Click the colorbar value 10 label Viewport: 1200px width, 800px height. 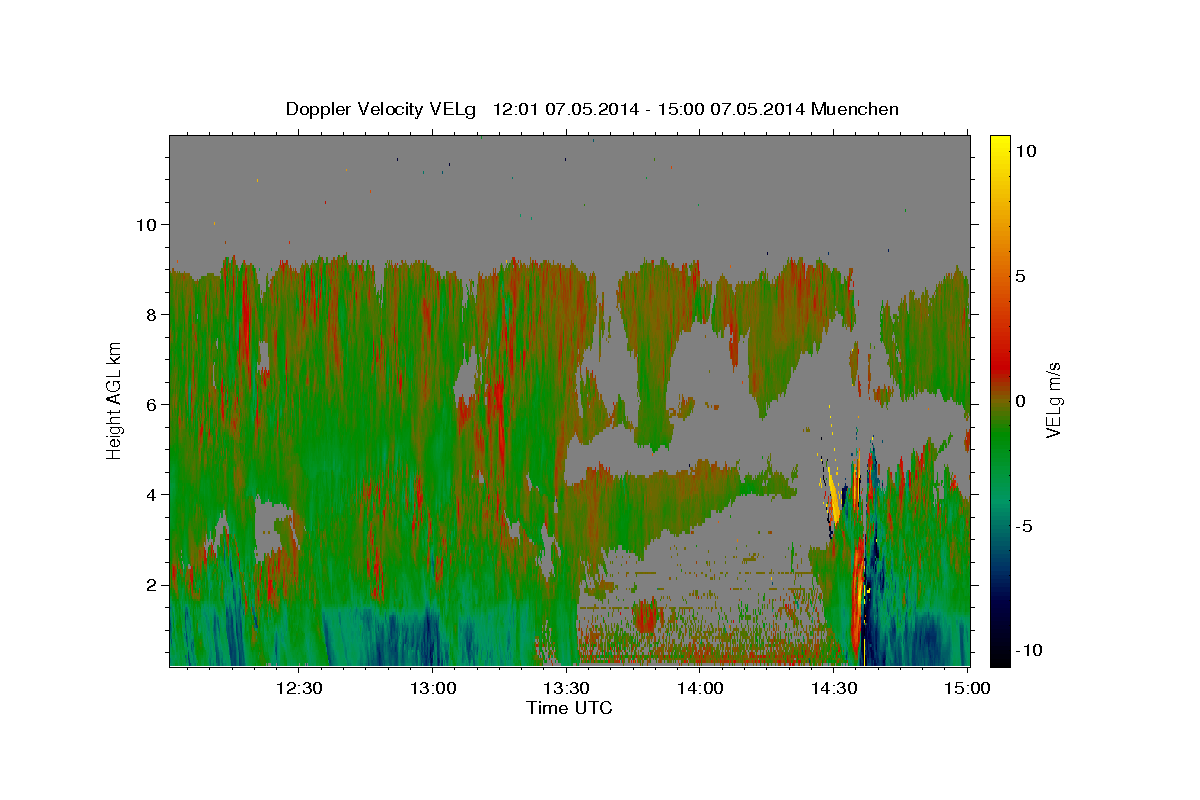1025,151
